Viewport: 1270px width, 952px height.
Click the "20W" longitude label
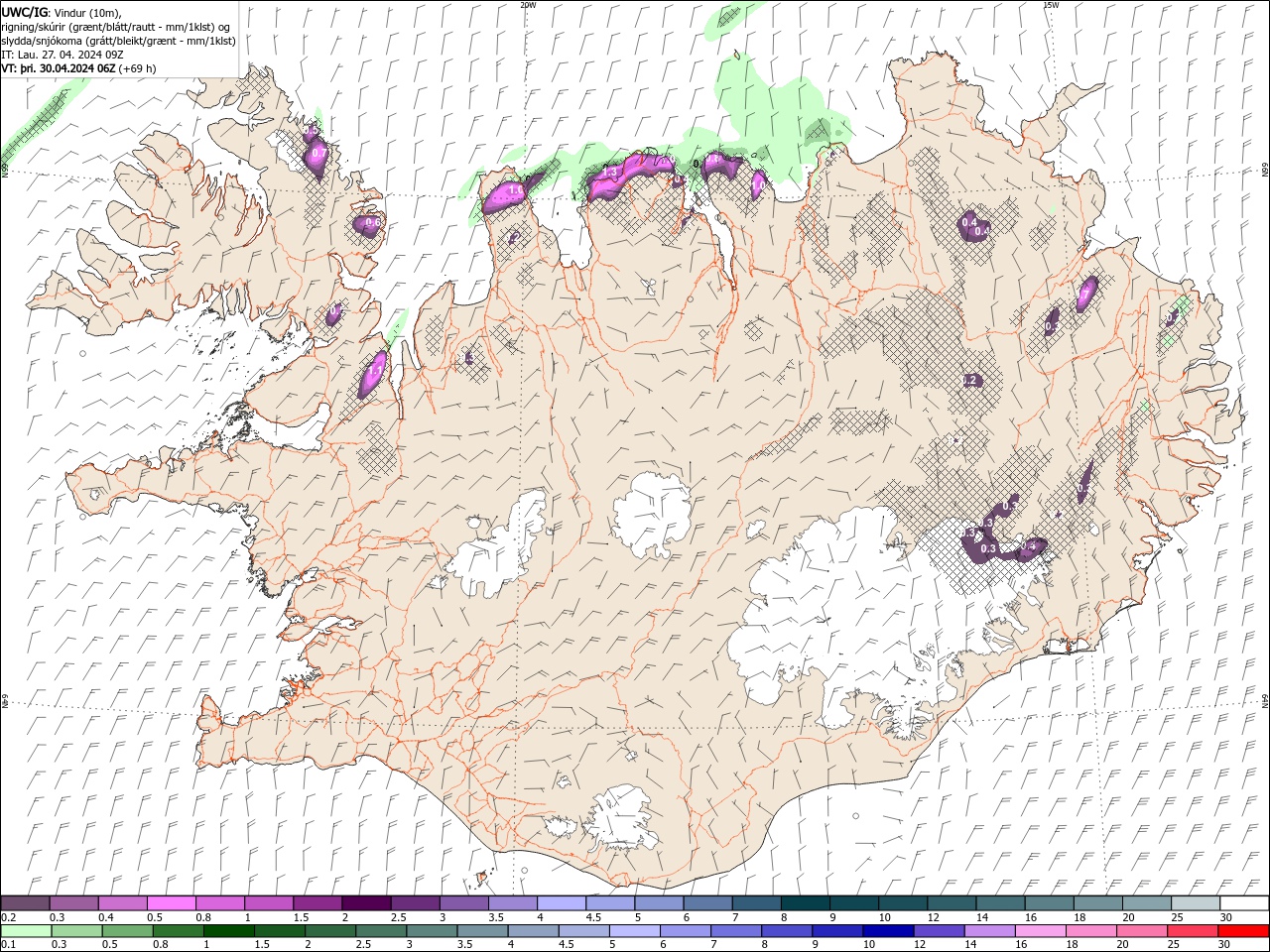[528, 5]
